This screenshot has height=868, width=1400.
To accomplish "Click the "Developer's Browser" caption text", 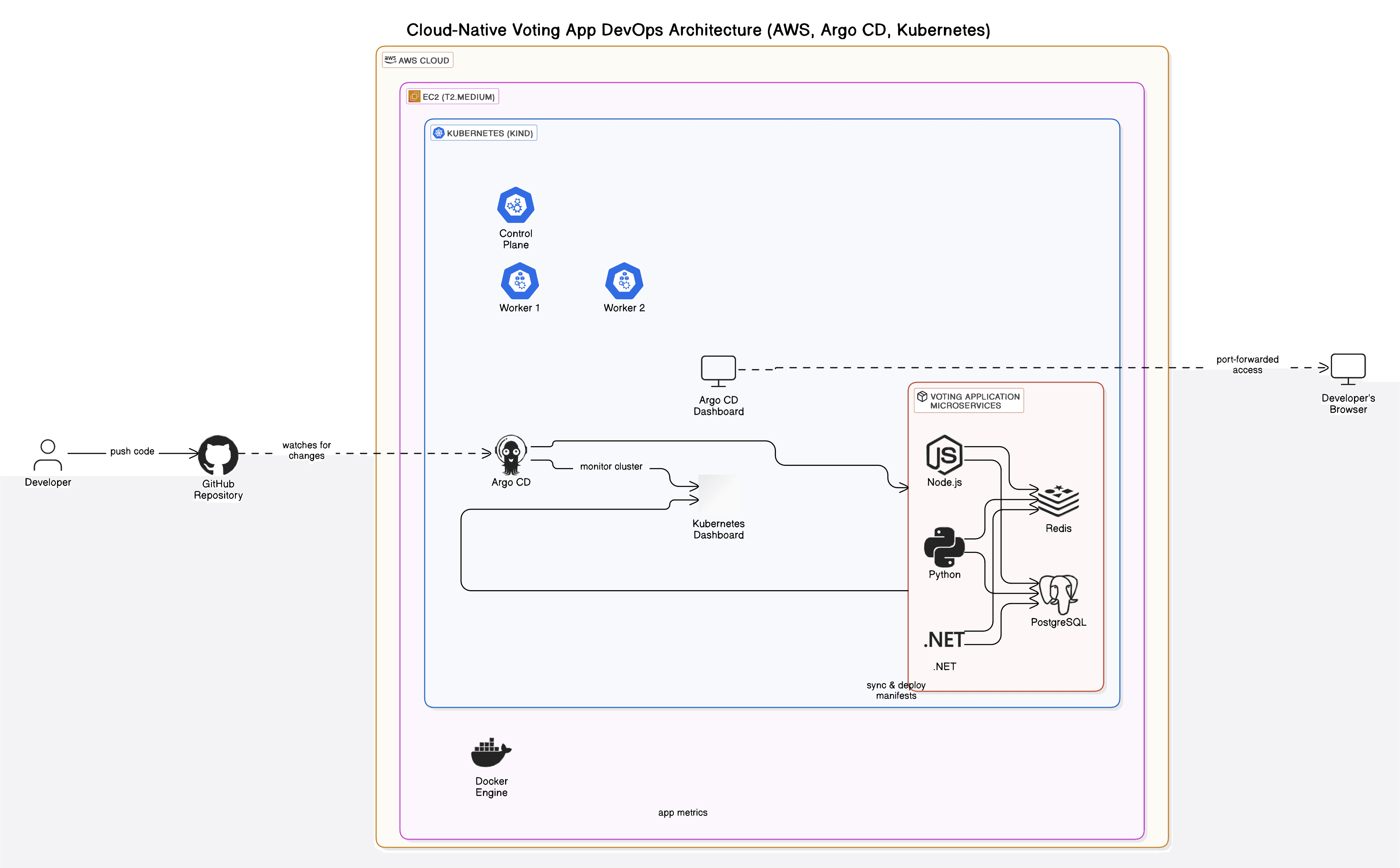I will [1348, 404].
